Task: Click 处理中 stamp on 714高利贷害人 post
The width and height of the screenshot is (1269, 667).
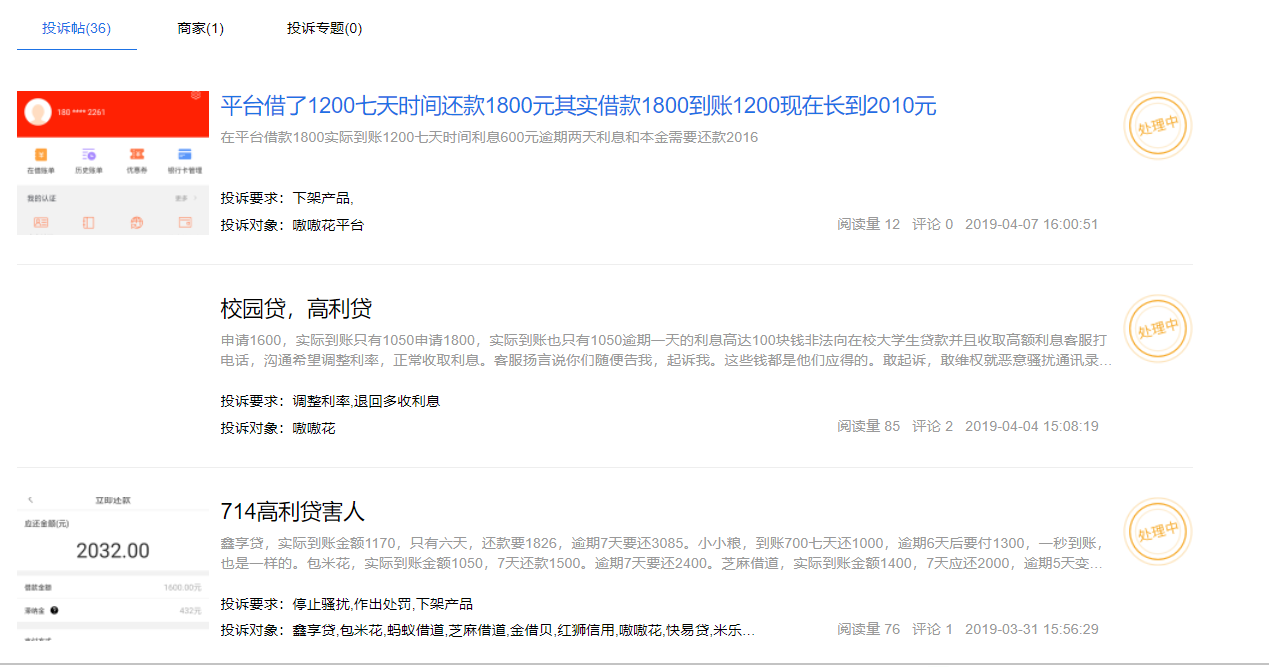Action: point(1157,532)
